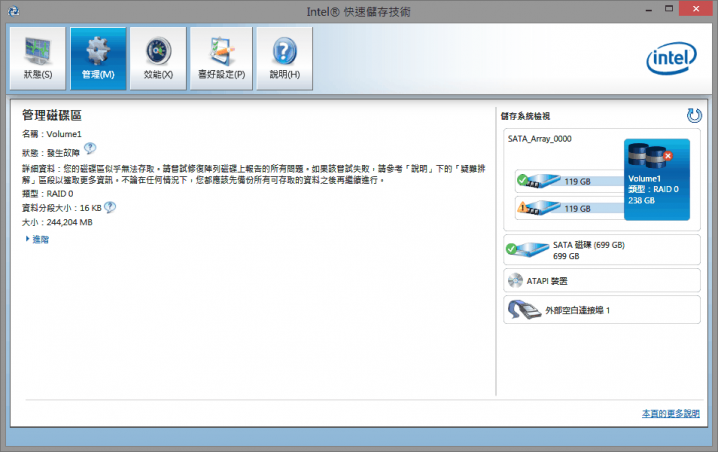
Task: Click the refresh storage system view icon
Action: pyautogui.click(x=694, y=115)
